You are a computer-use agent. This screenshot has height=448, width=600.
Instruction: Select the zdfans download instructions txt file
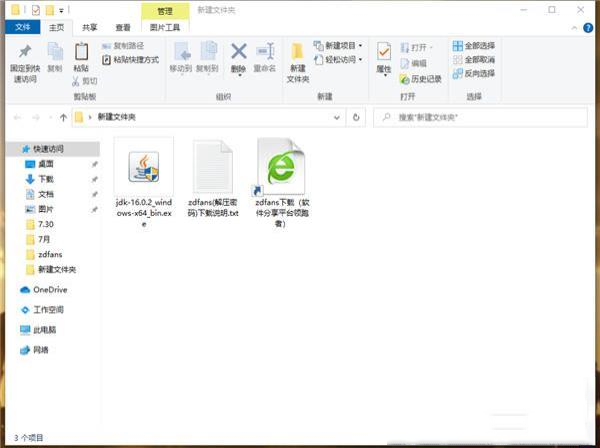[213, 168]
